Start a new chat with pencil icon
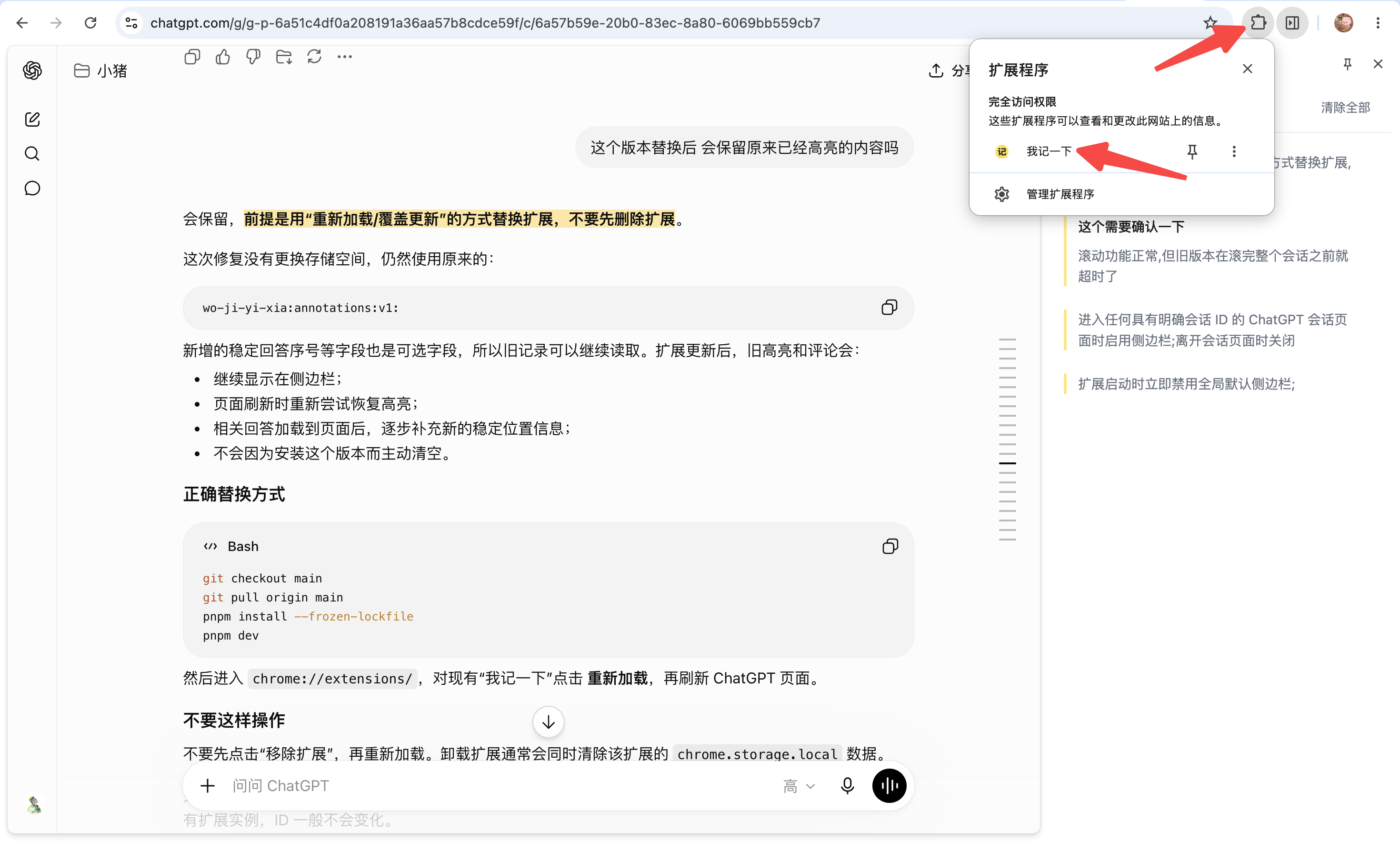The image size is (1400, 841). [x=32, y=119]
